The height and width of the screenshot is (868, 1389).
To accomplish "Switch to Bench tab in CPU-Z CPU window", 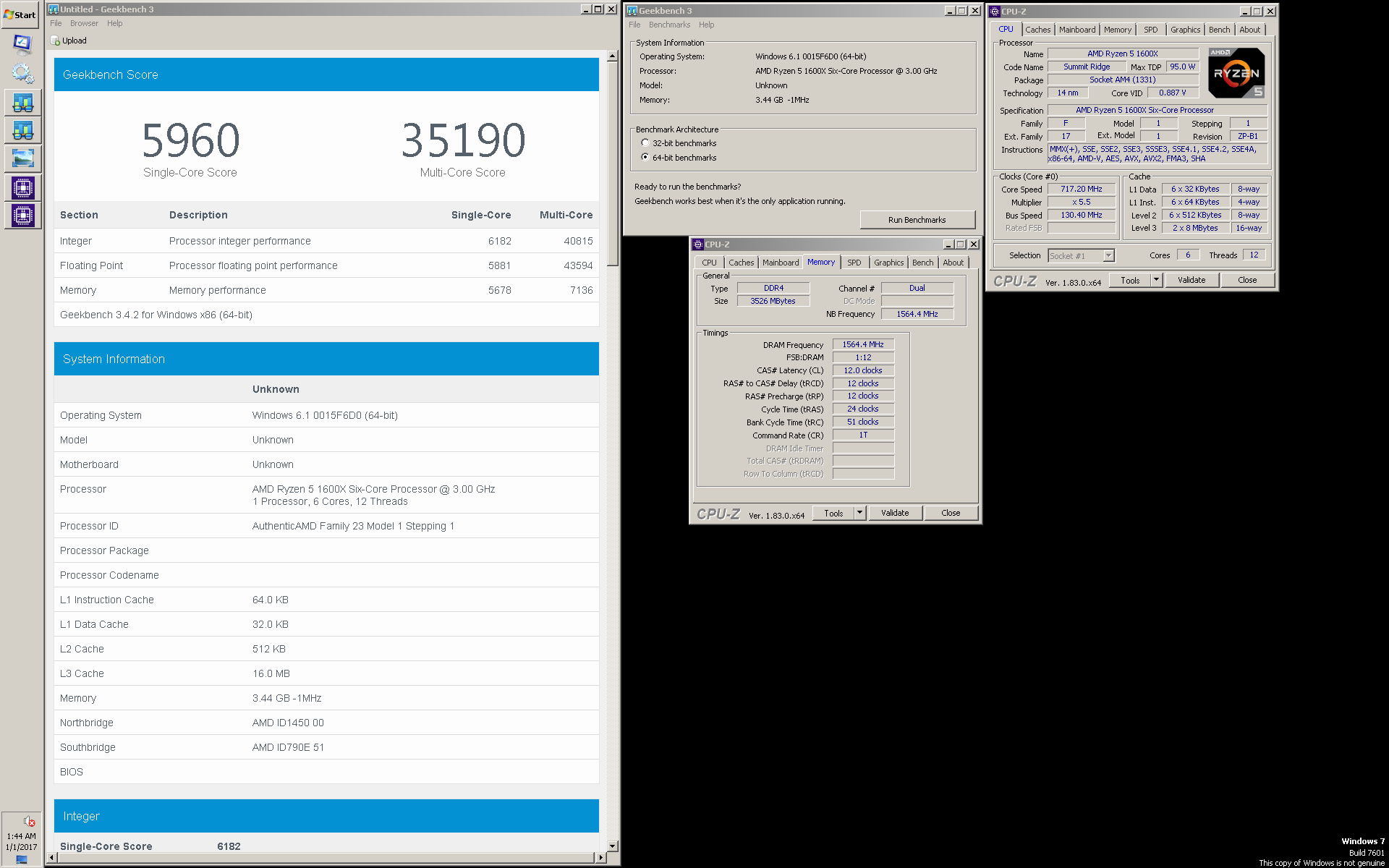I will (1219, 30).
